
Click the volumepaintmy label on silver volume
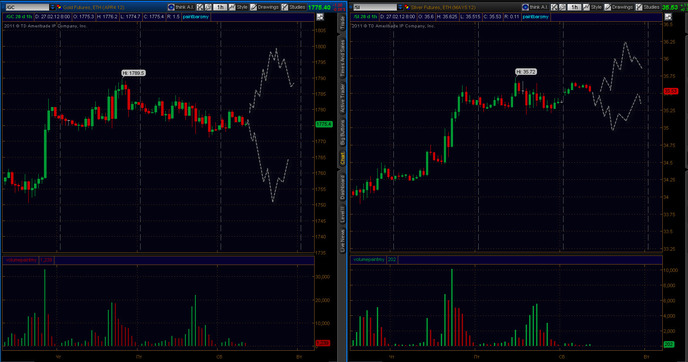[369, 260]
